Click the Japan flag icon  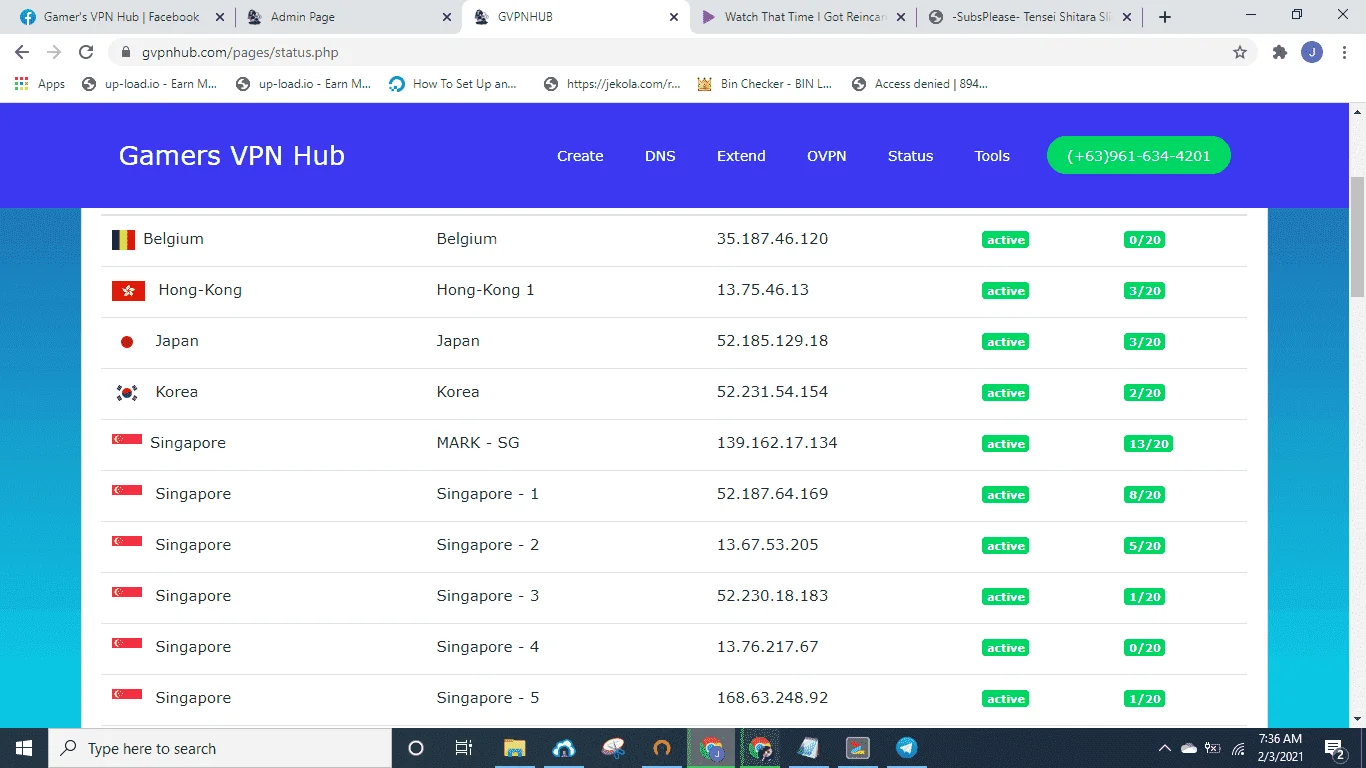tap(127, 342)
